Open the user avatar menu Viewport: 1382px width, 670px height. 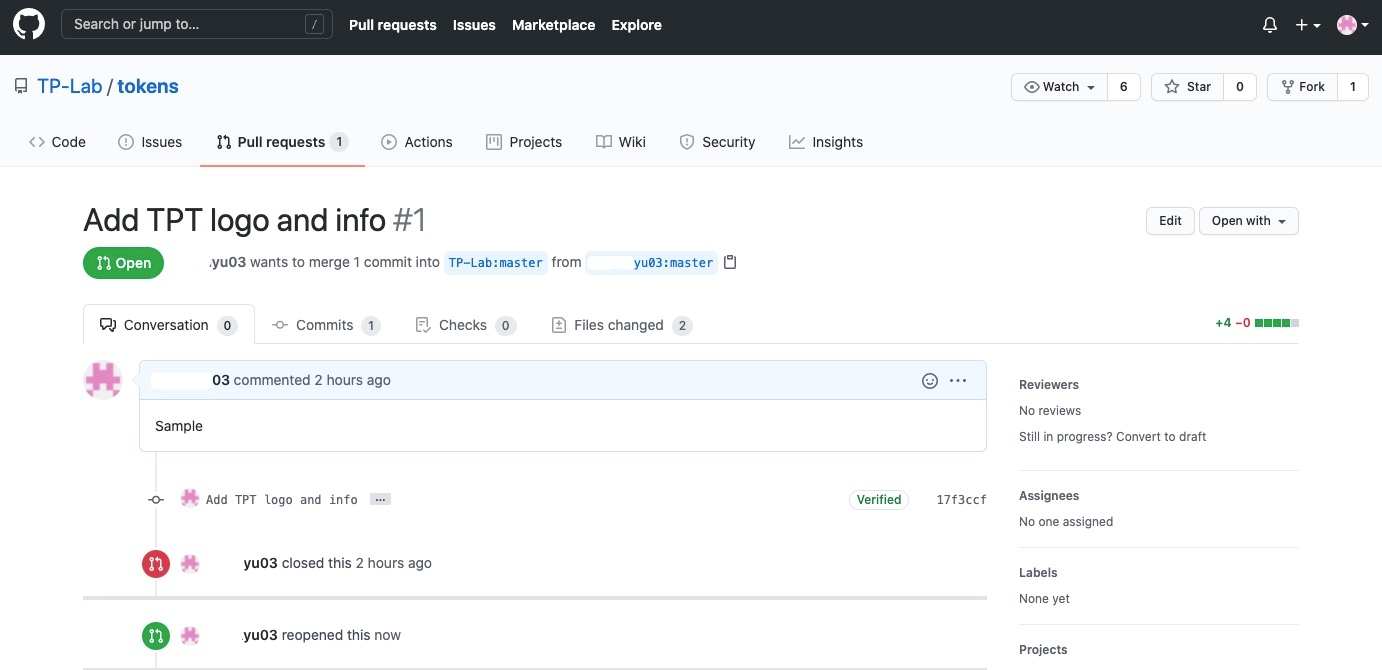pos(1352,25)
